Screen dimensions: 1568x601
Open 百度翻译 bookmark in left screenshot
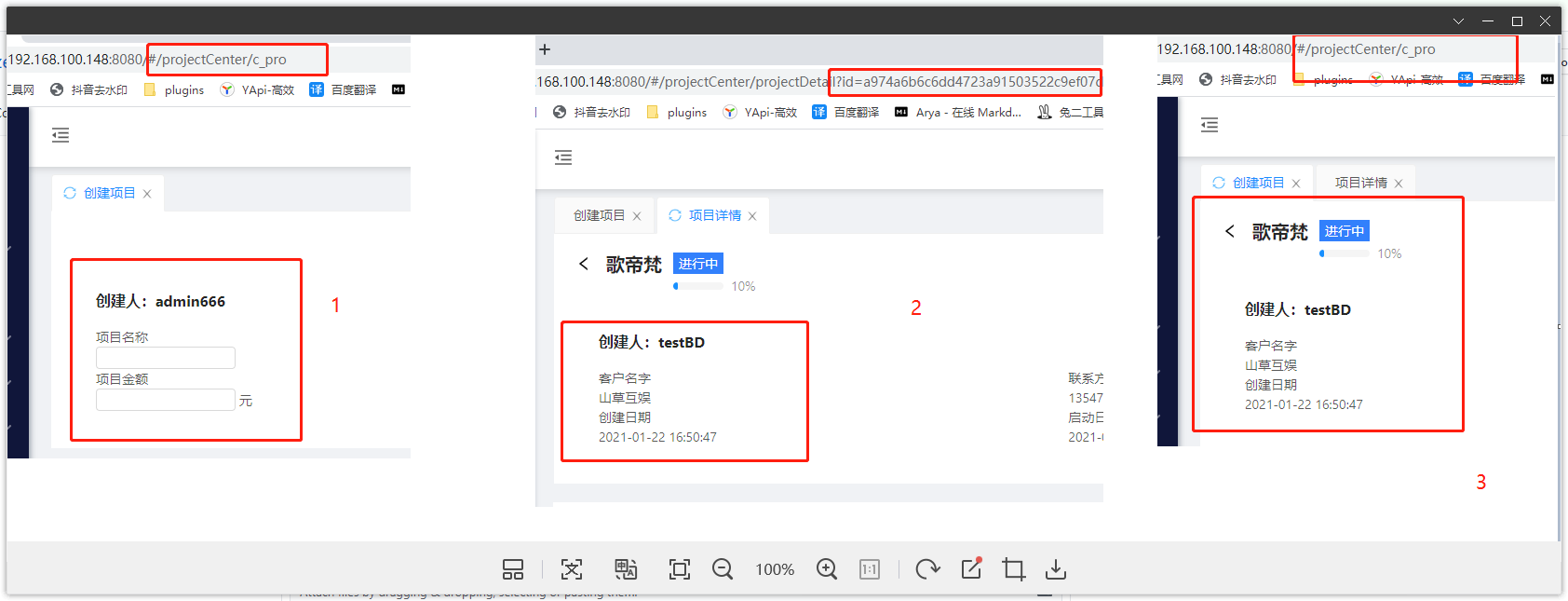(343, 89)
